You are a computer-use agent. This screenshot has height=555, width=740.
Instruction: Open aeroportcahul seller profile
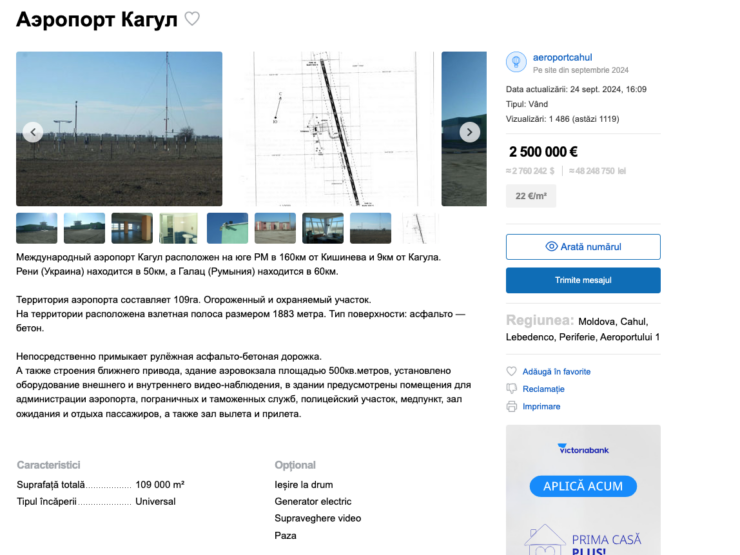(562, 57)
